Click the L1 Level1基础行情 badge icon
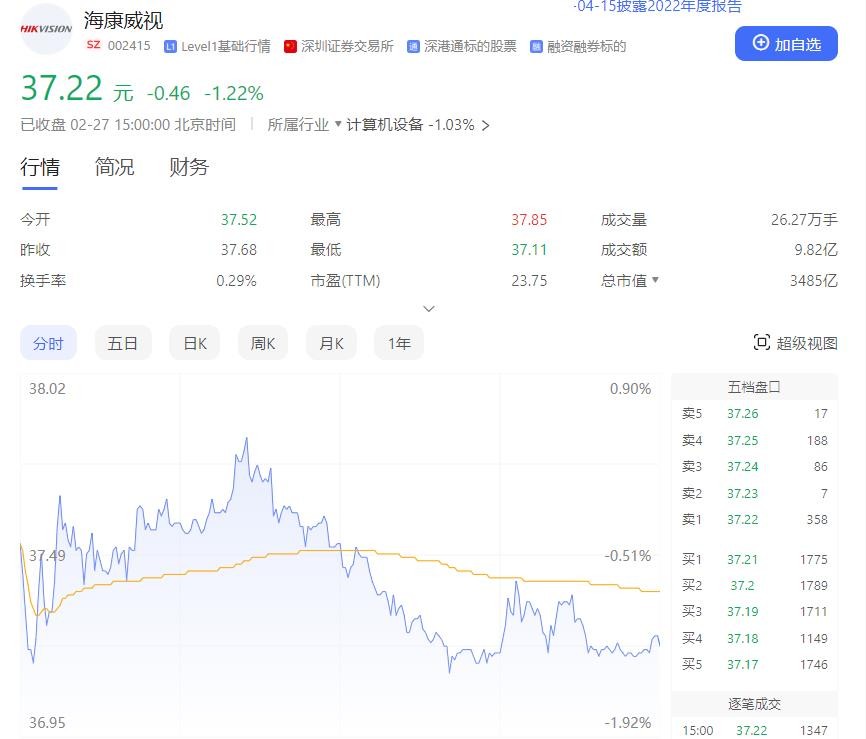 coord(170,47)
